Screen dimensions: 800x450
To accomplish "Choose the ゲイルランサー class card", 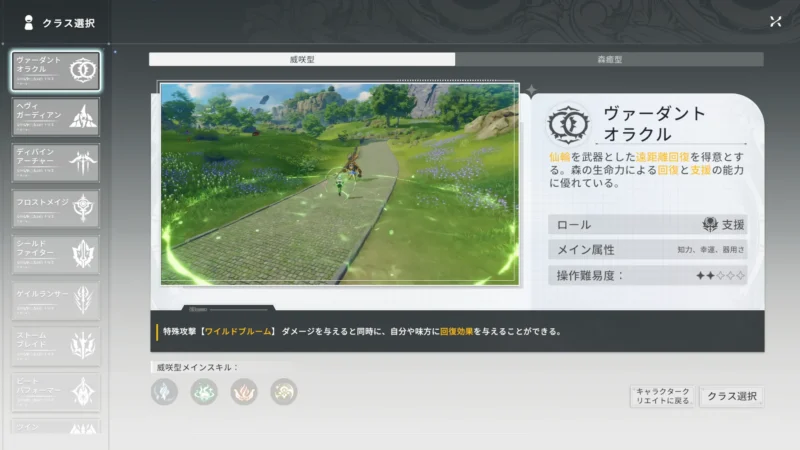I will 56,301.
